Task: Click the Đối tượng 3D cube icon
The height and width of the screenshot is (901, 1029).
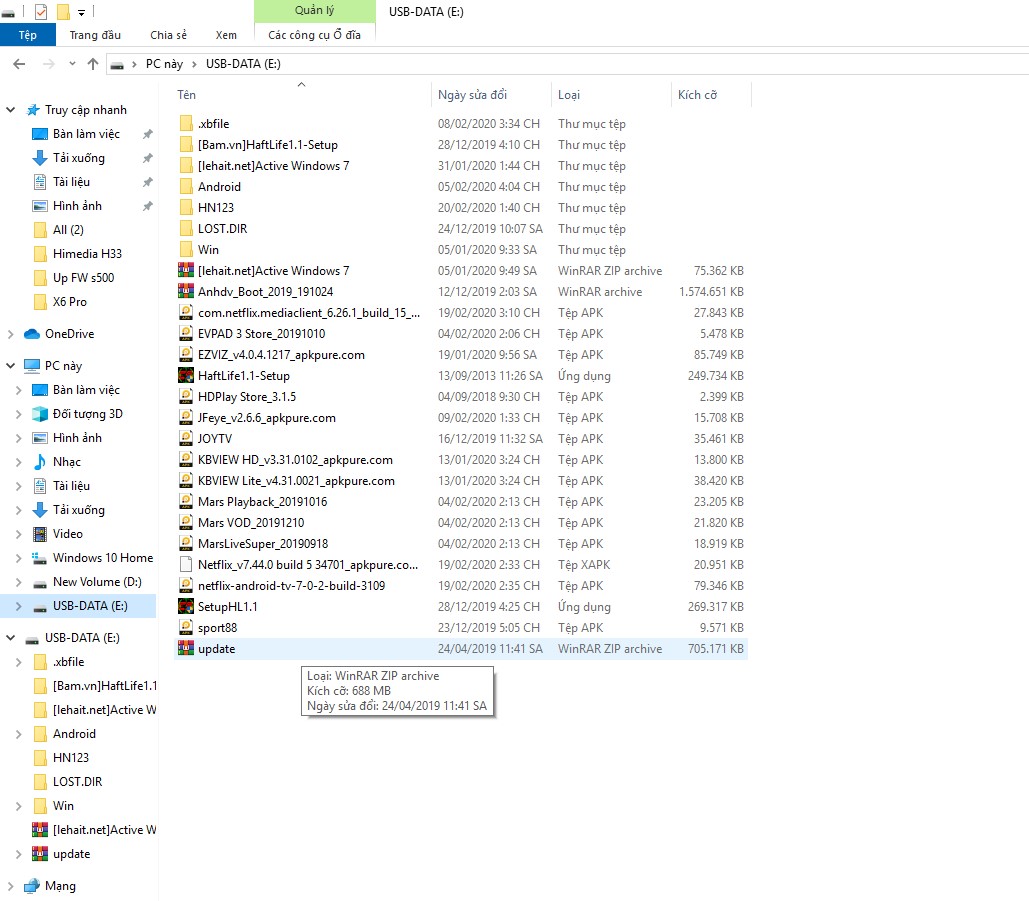Action: click(x=40, y=414)
